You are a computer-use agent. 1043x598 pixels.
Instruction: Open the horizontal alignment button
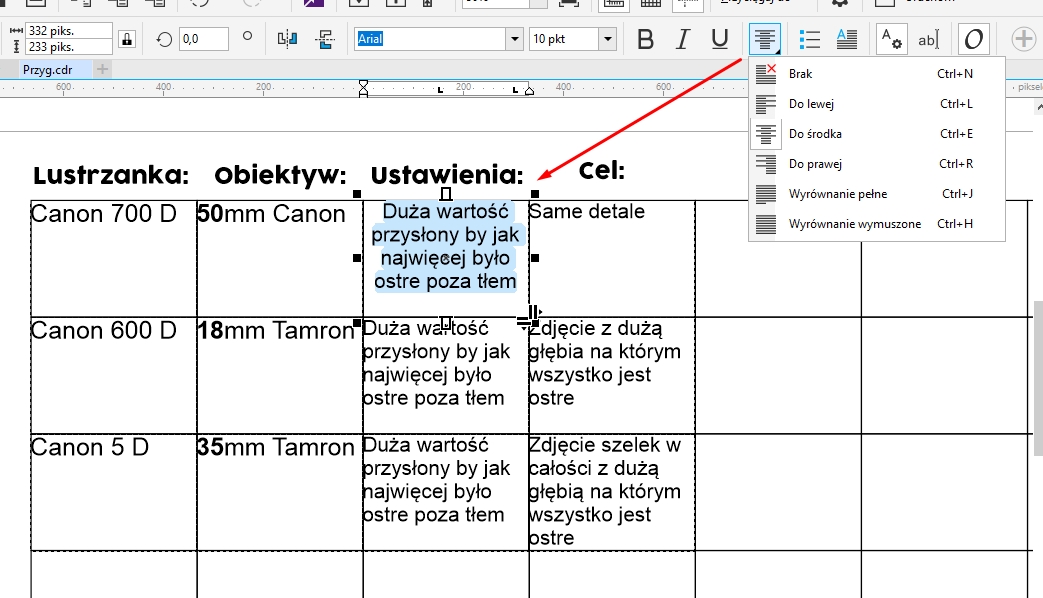pos(765,40)
